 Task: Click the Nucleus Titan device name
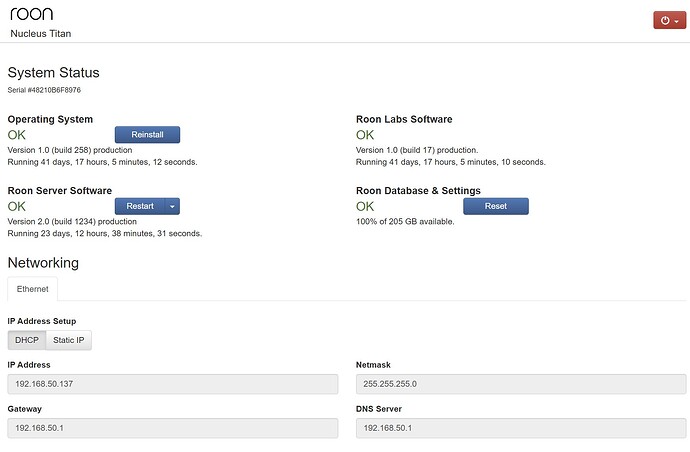click(40, 33)
